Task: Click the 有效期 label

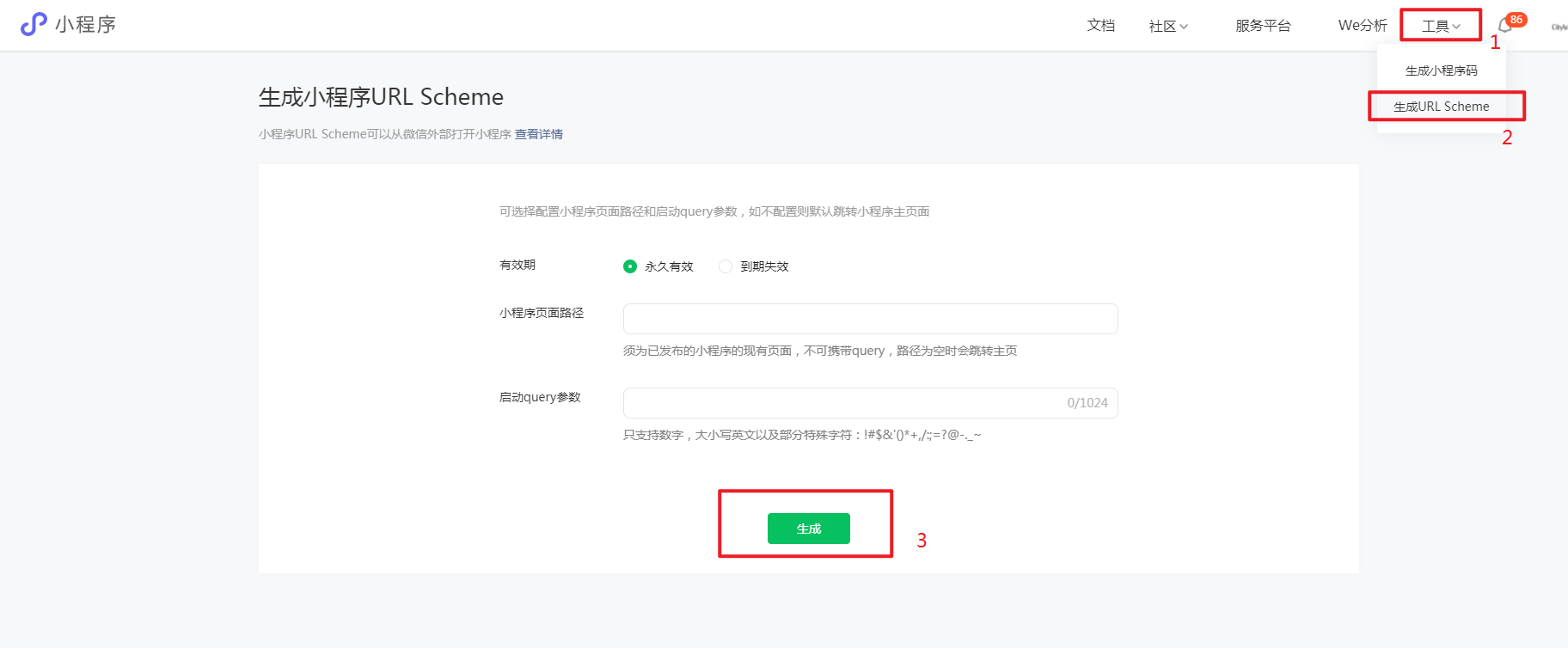Action: tap(518, 265)
